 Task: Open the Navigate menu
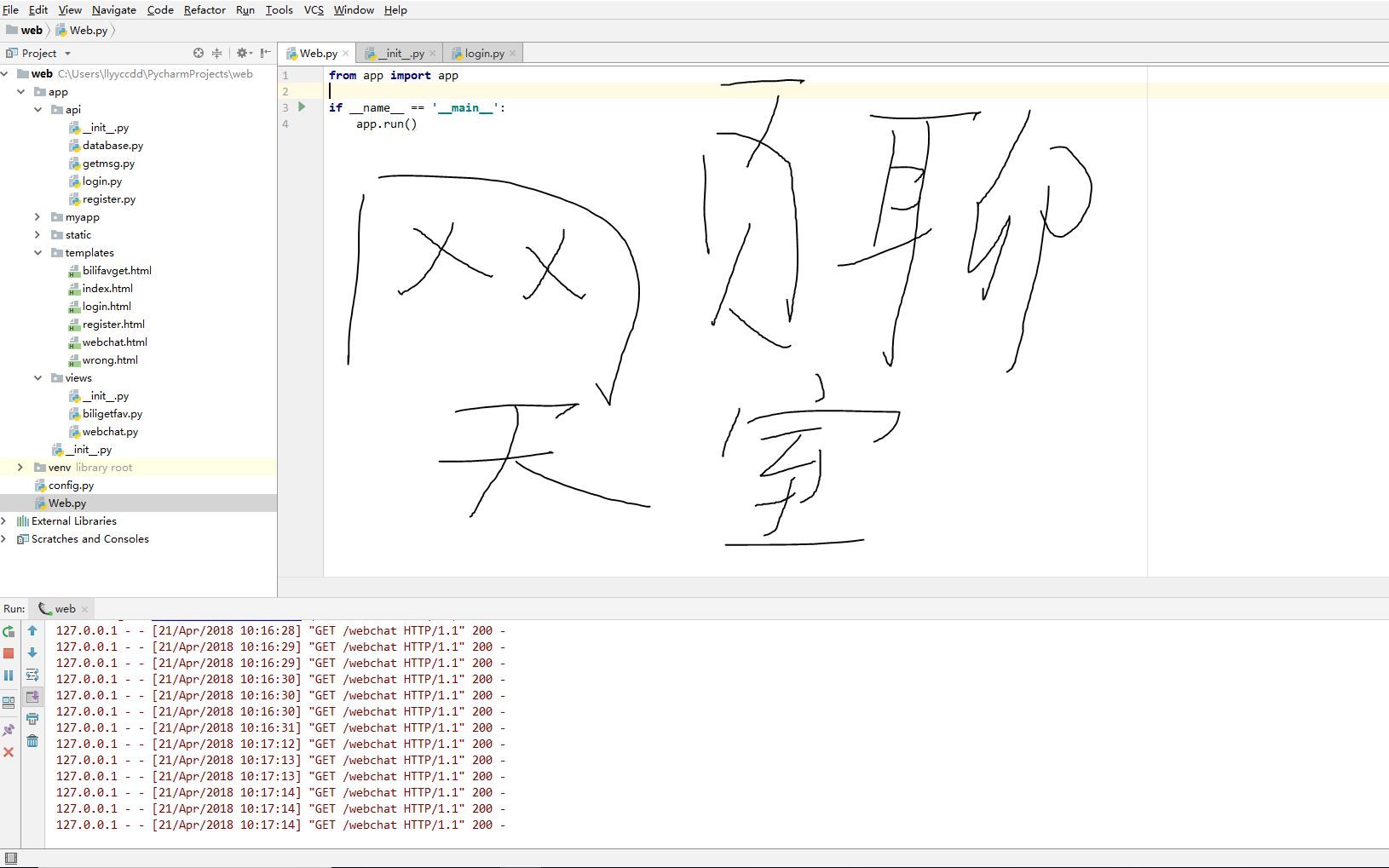point(114,9)
